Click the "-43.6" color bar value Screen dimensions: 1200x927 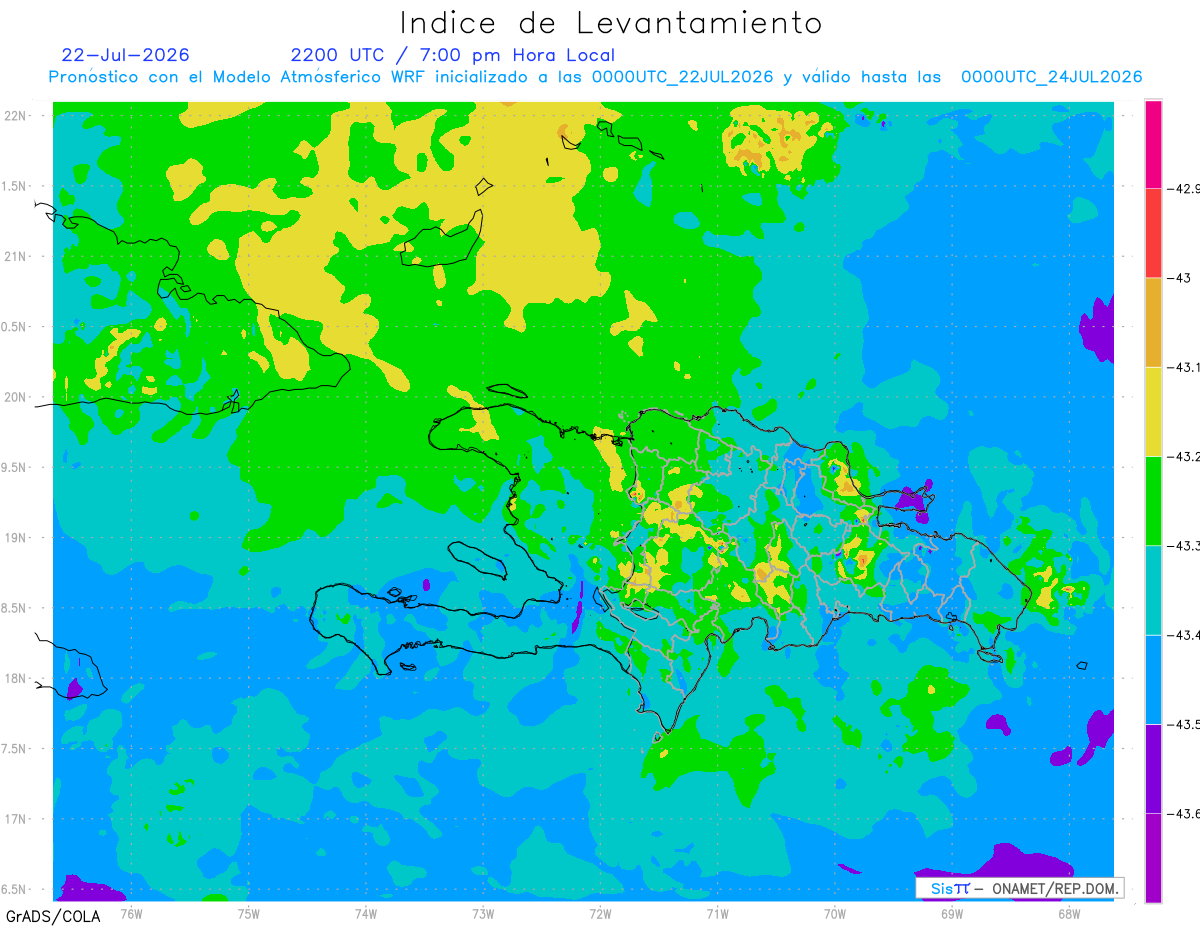pos(1184,813)
